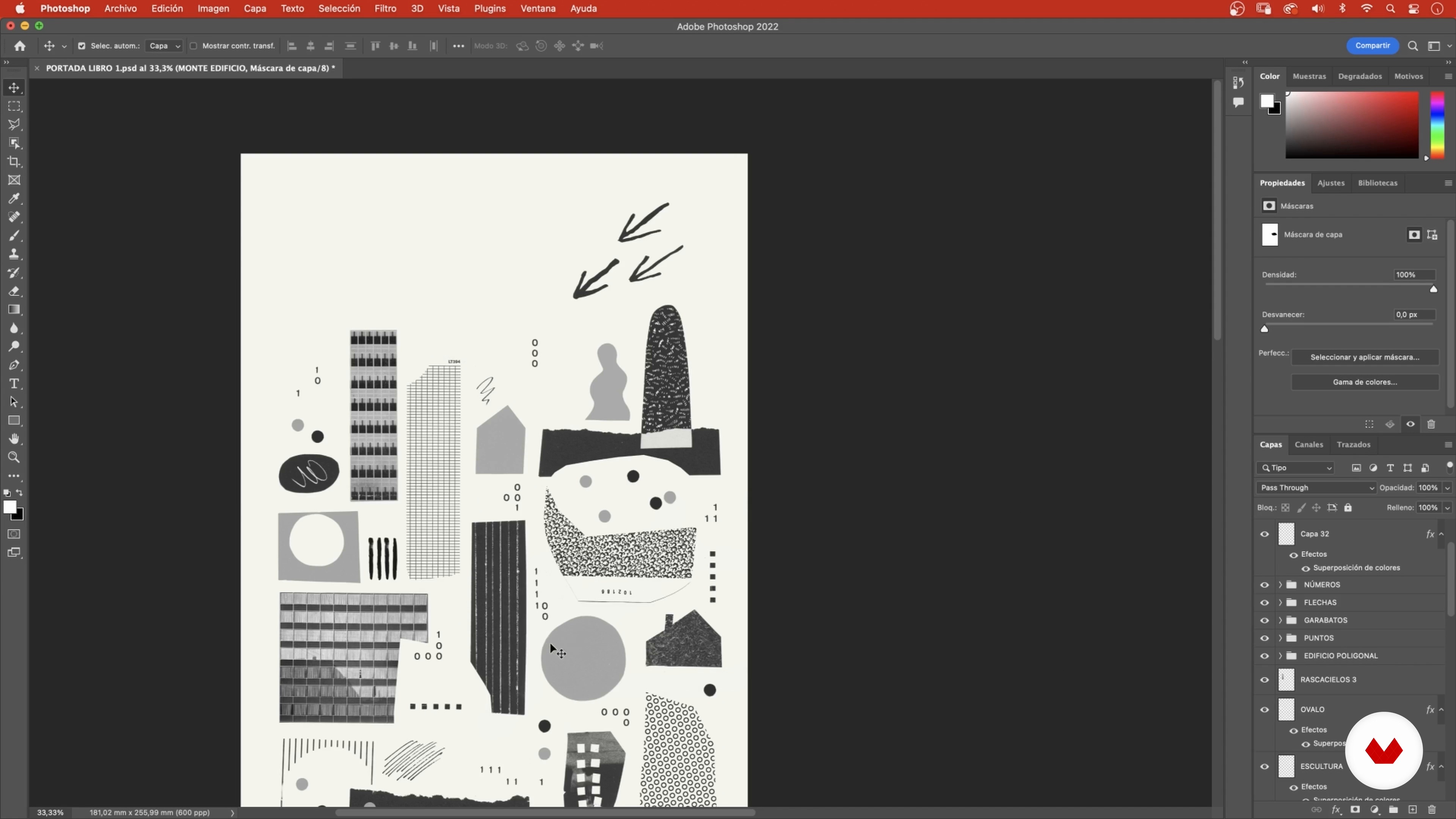
Task: Hide the RASCACIELOS 3 layer
Action: [x=1265, y=680]
